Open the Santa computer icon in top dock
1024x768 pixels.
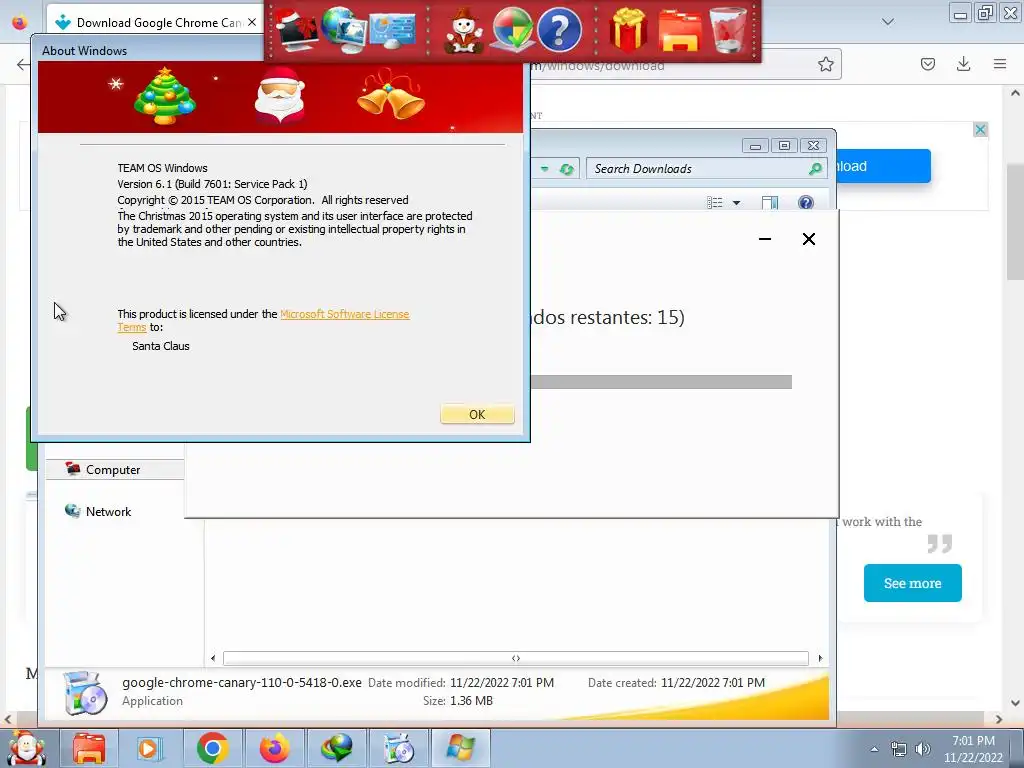(x=297, y=29)
